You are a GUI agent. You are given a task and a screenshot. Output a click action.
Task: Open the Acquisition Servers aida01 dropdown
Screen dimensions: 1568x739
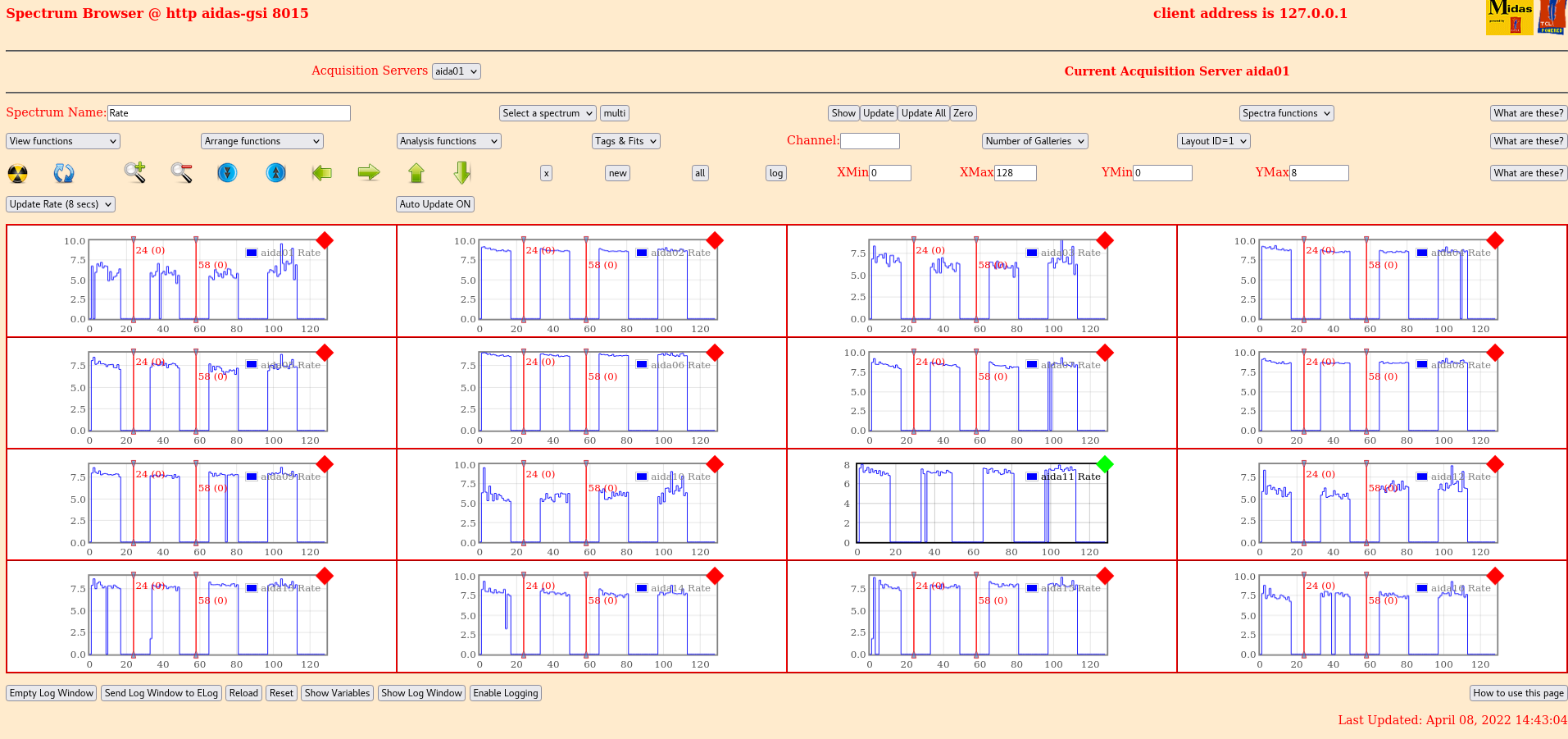(x=456, y=71)
